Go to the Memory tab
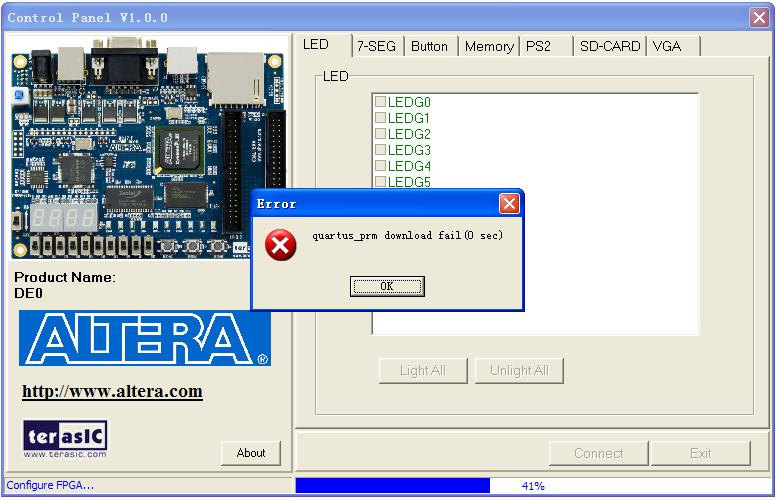Screen dimensions: 776x500 point(489,47)
